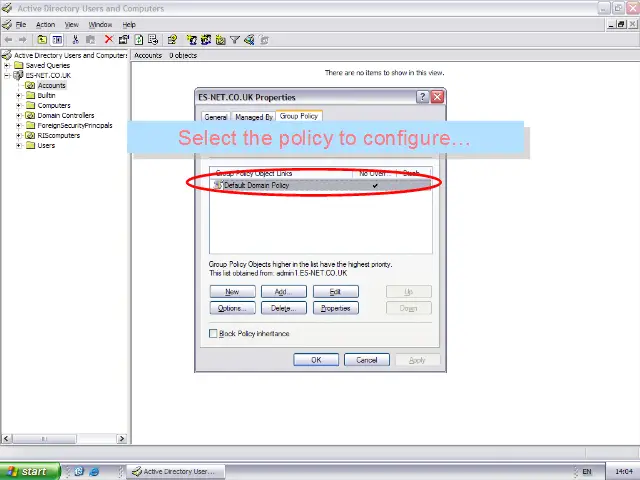Click tree pane scroll right arrow
Viewport: 640px width, 480px height.
(x=121, y=439)
